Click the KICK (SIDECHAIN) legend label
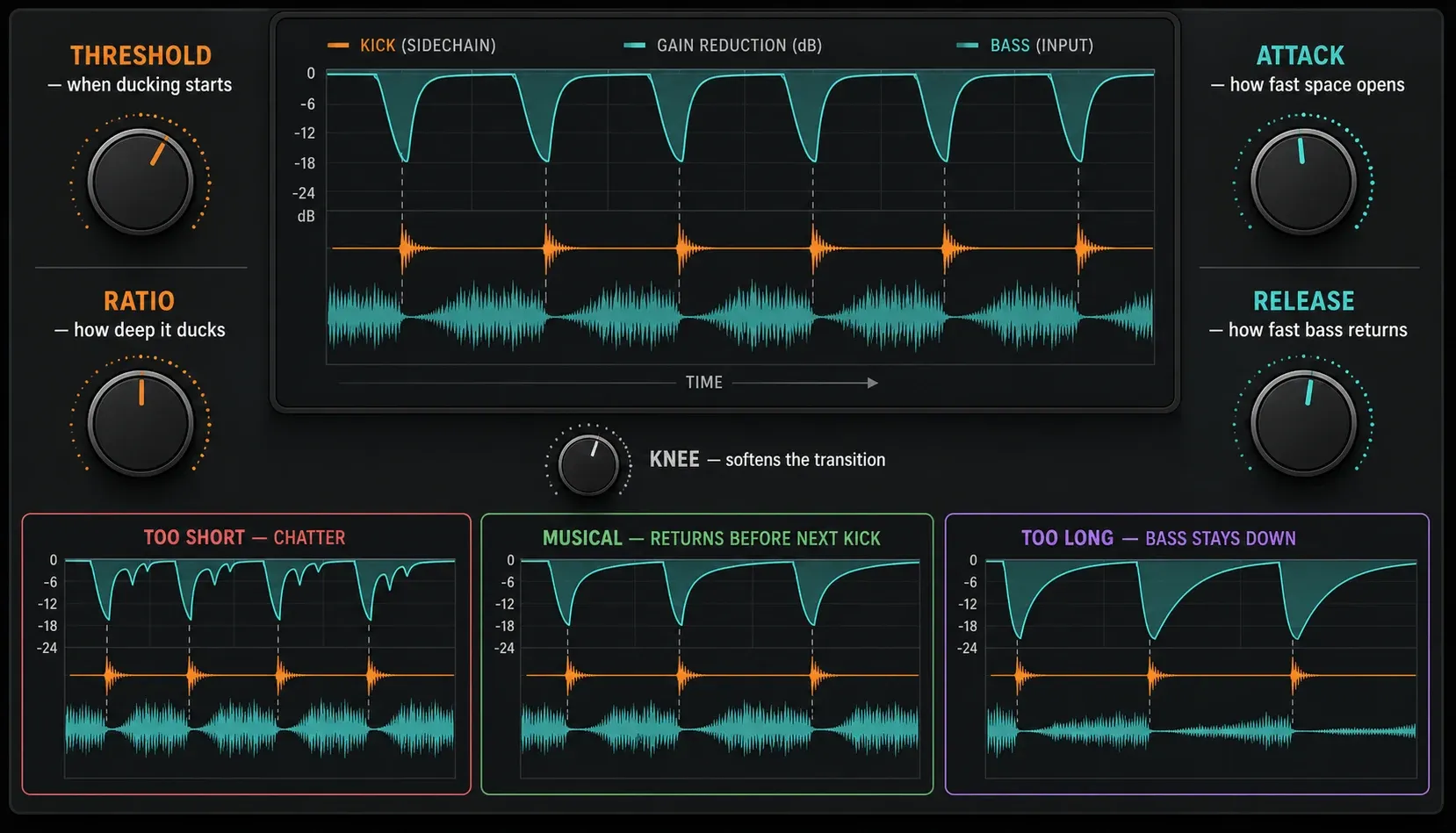Image resolution: width=1456 pixels, height=833 pixels. [x=428, y=45]
